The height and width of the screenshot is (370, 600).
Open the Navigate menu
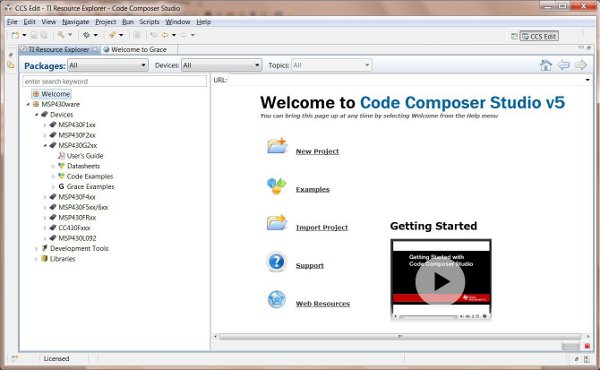[75, 22]
